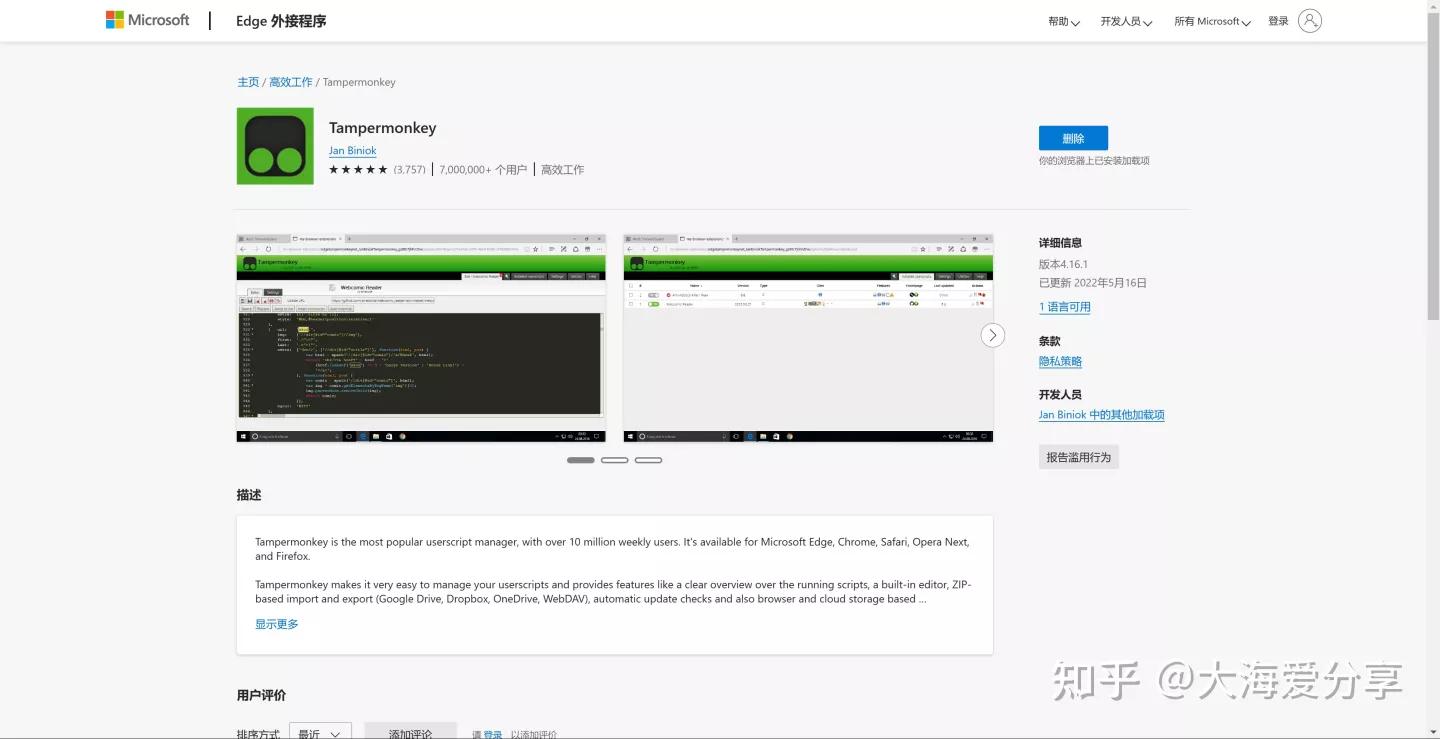
Task: Click the 7,000,000+ 个用户 text
Action: [483, 170]
